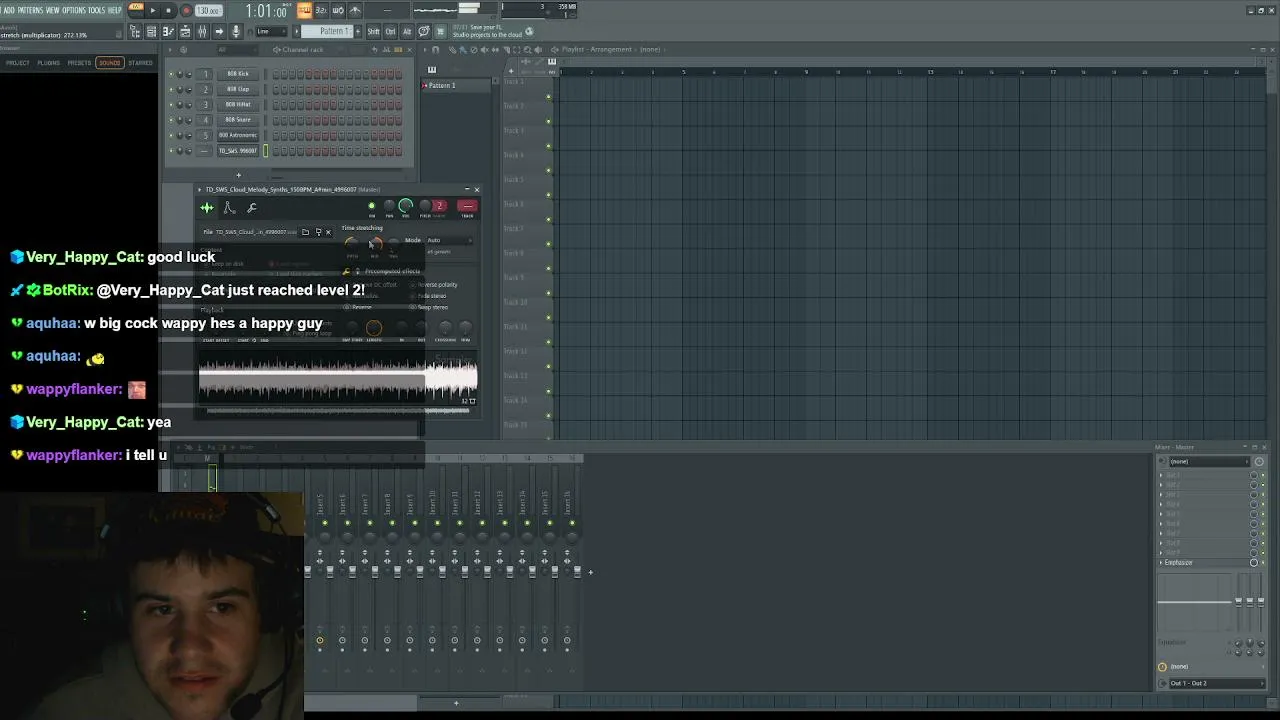Open the sampler envelope settings tab
The width and height of the screenshot is (1280, 720).
point(229,208)
